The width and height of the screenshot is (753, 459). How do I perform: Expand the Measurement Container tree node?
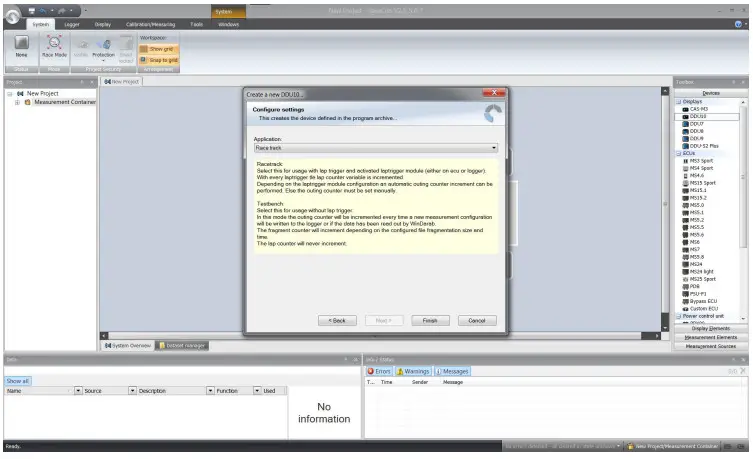pos(17,102)
